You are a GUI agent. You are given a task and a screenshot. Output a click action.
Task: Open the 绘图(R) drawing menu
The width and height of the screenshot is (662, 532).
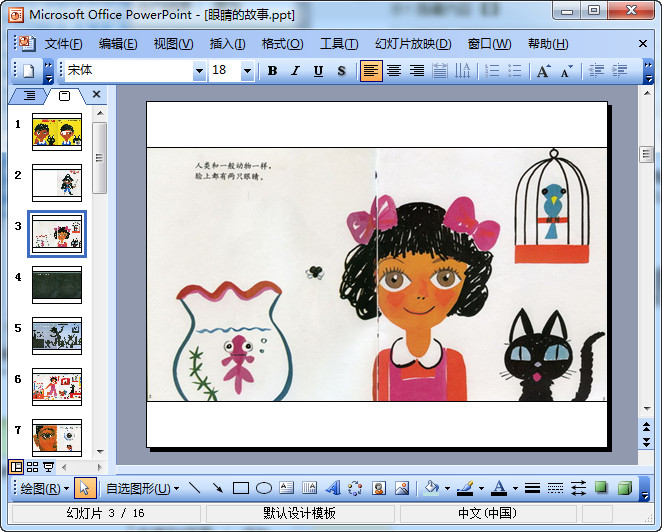[x=44, y=489]
